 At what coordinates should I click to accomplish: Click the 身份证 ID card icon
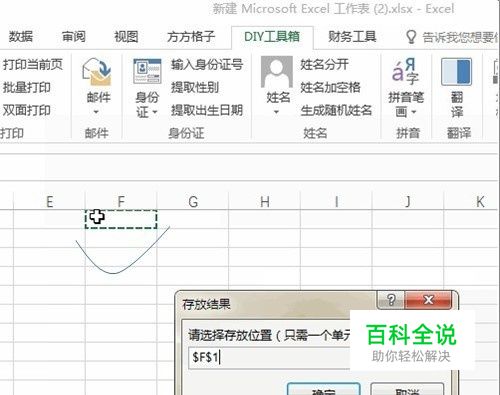[x=147, y=71]
